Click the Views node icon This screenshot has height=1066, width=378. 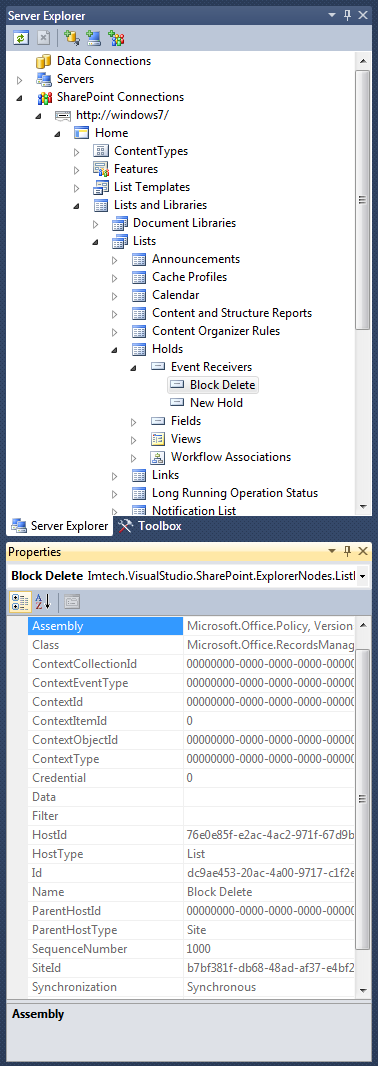point(158,439)
